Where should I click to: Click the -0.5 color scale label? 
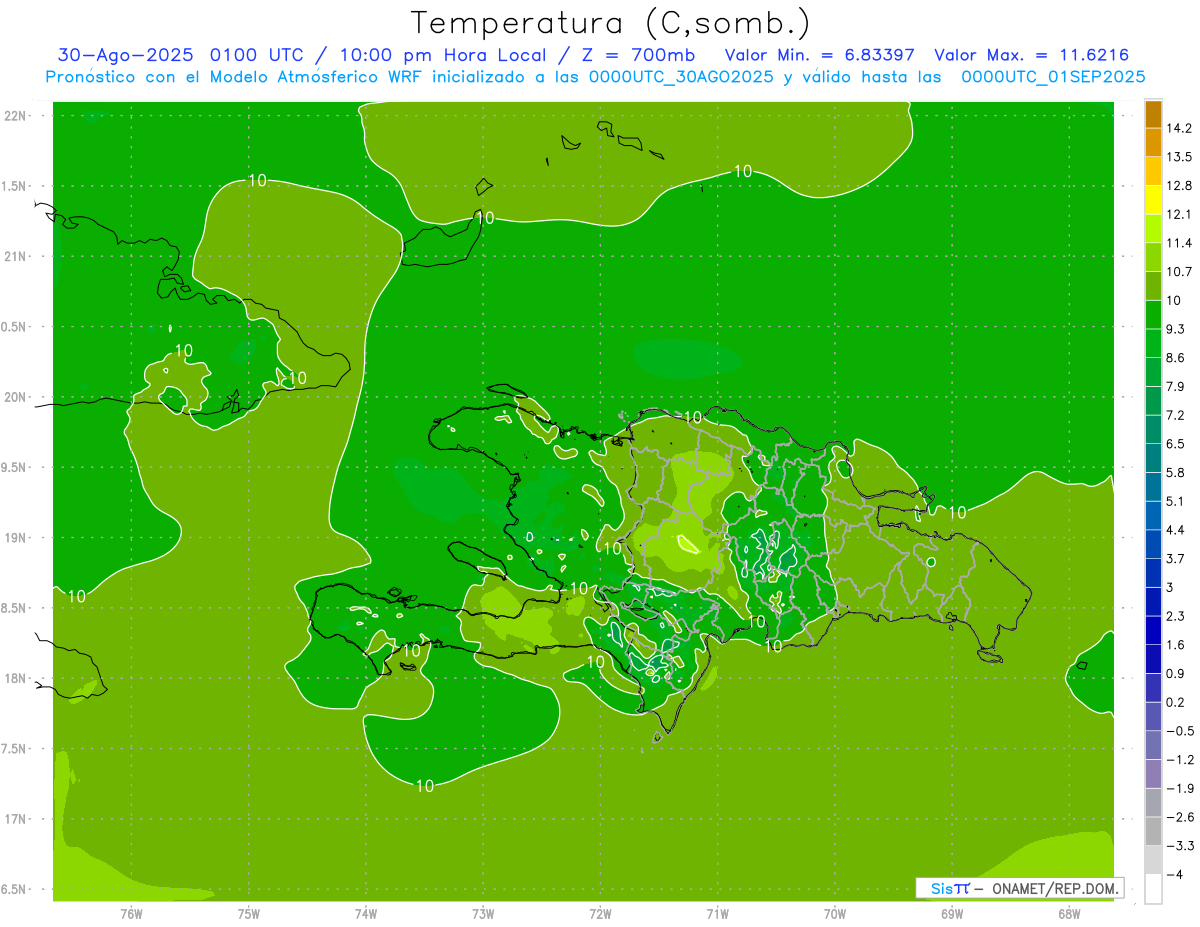1179,731
